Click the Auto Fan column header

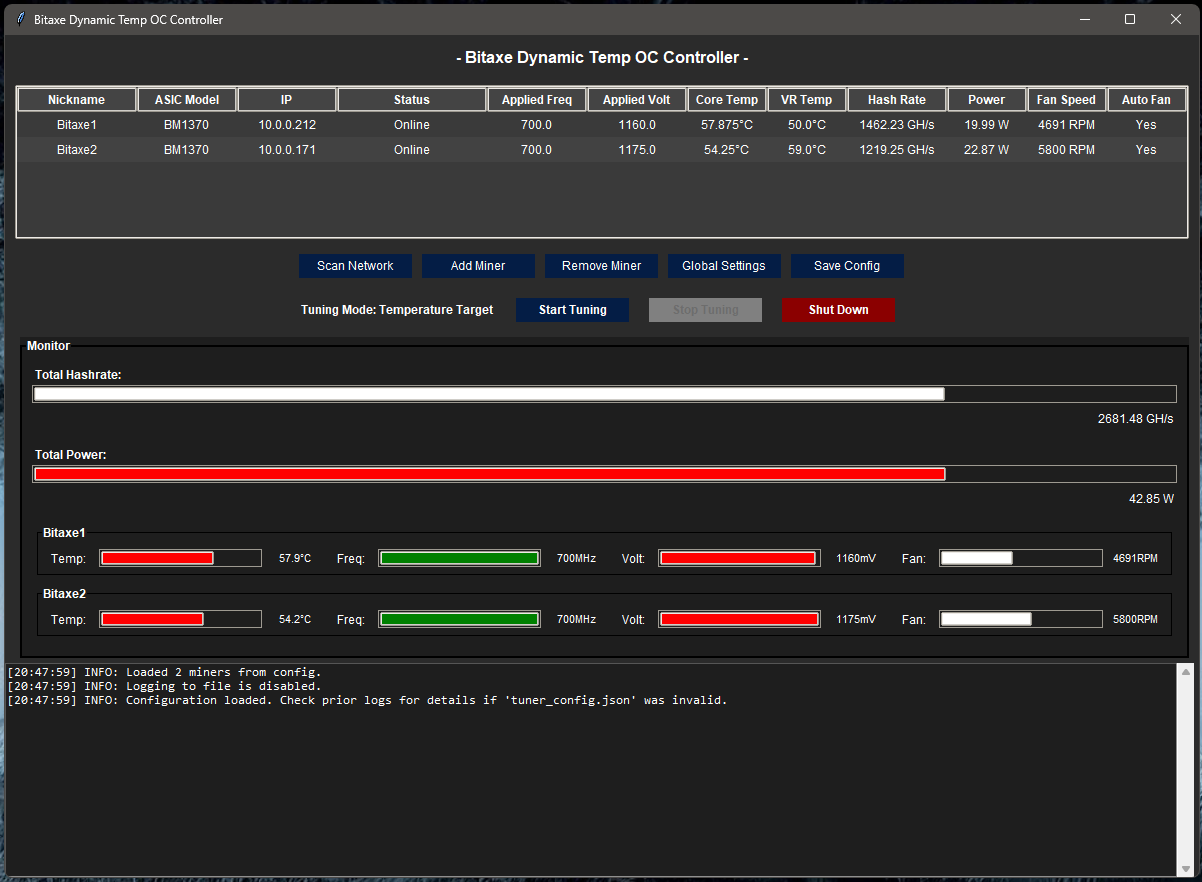point(1146,100)
